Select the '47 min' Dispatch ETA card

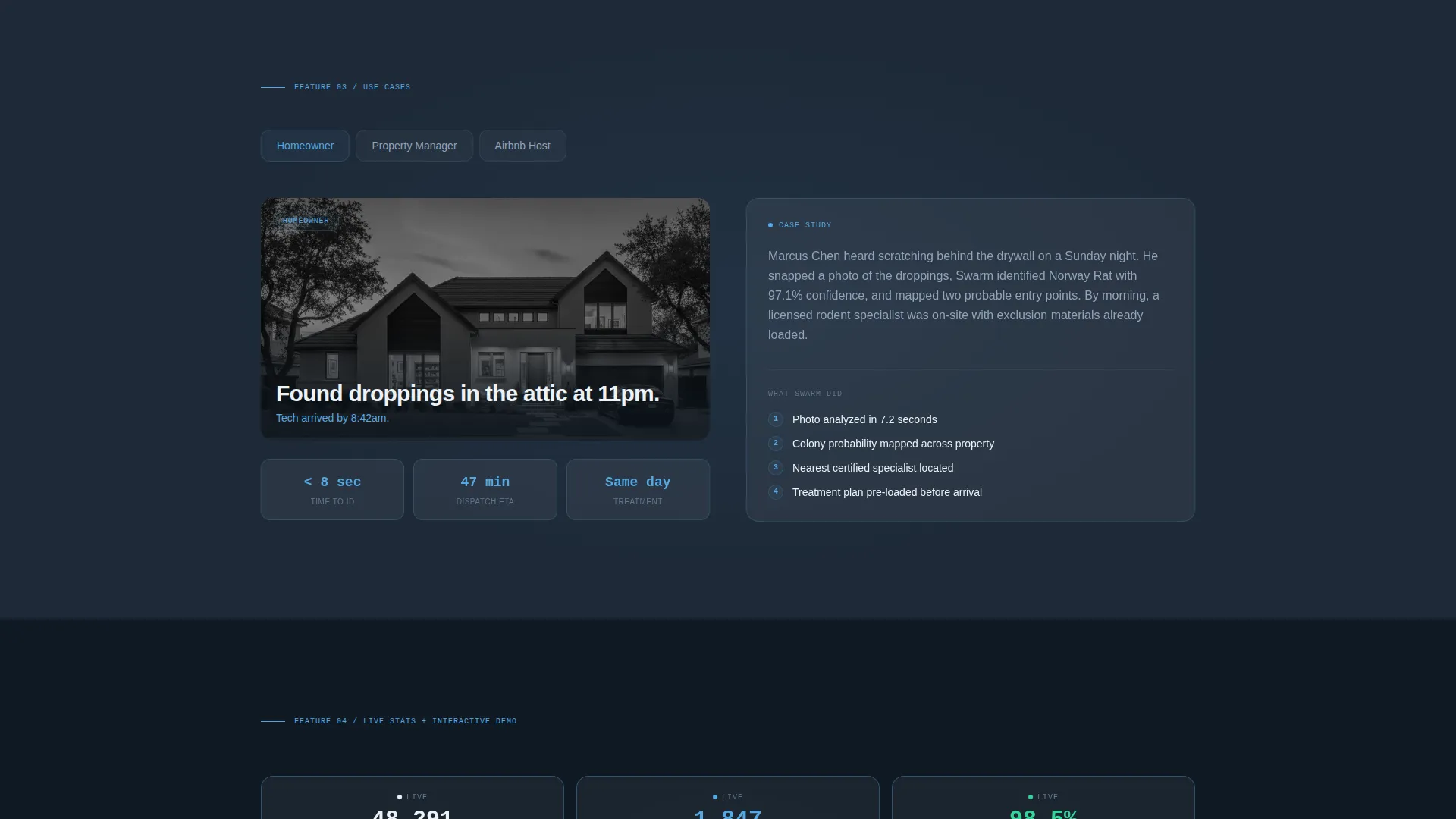485,489
